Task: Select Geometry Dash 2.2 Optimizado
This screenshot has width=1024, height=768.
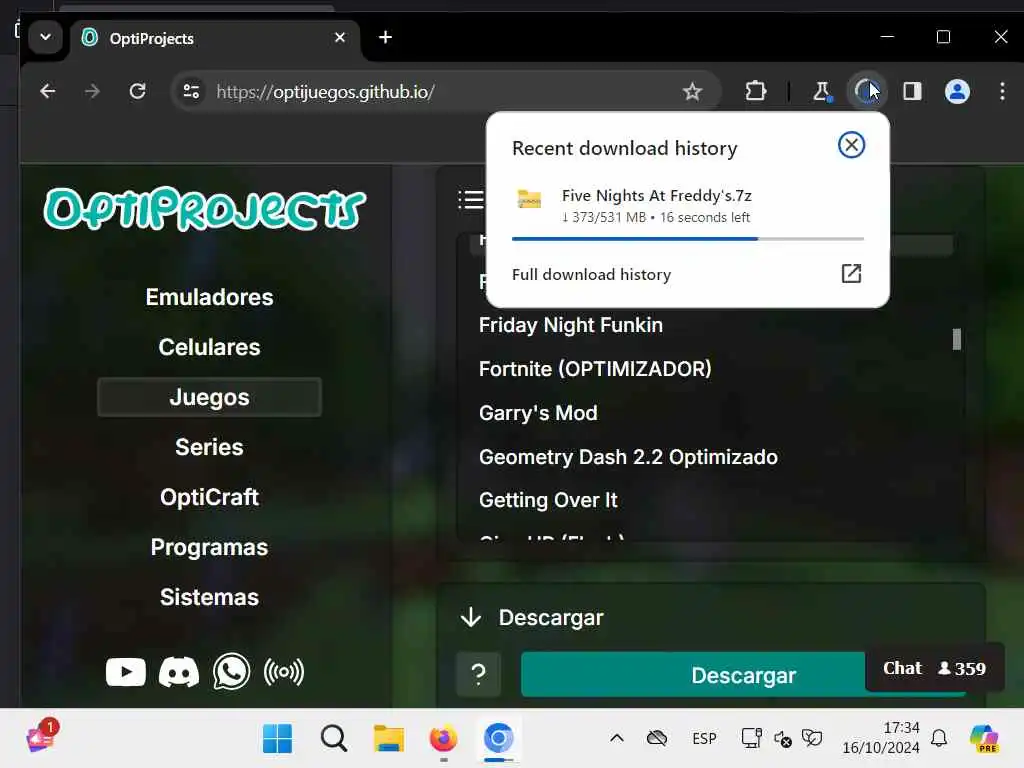Action: coord(628,456)
